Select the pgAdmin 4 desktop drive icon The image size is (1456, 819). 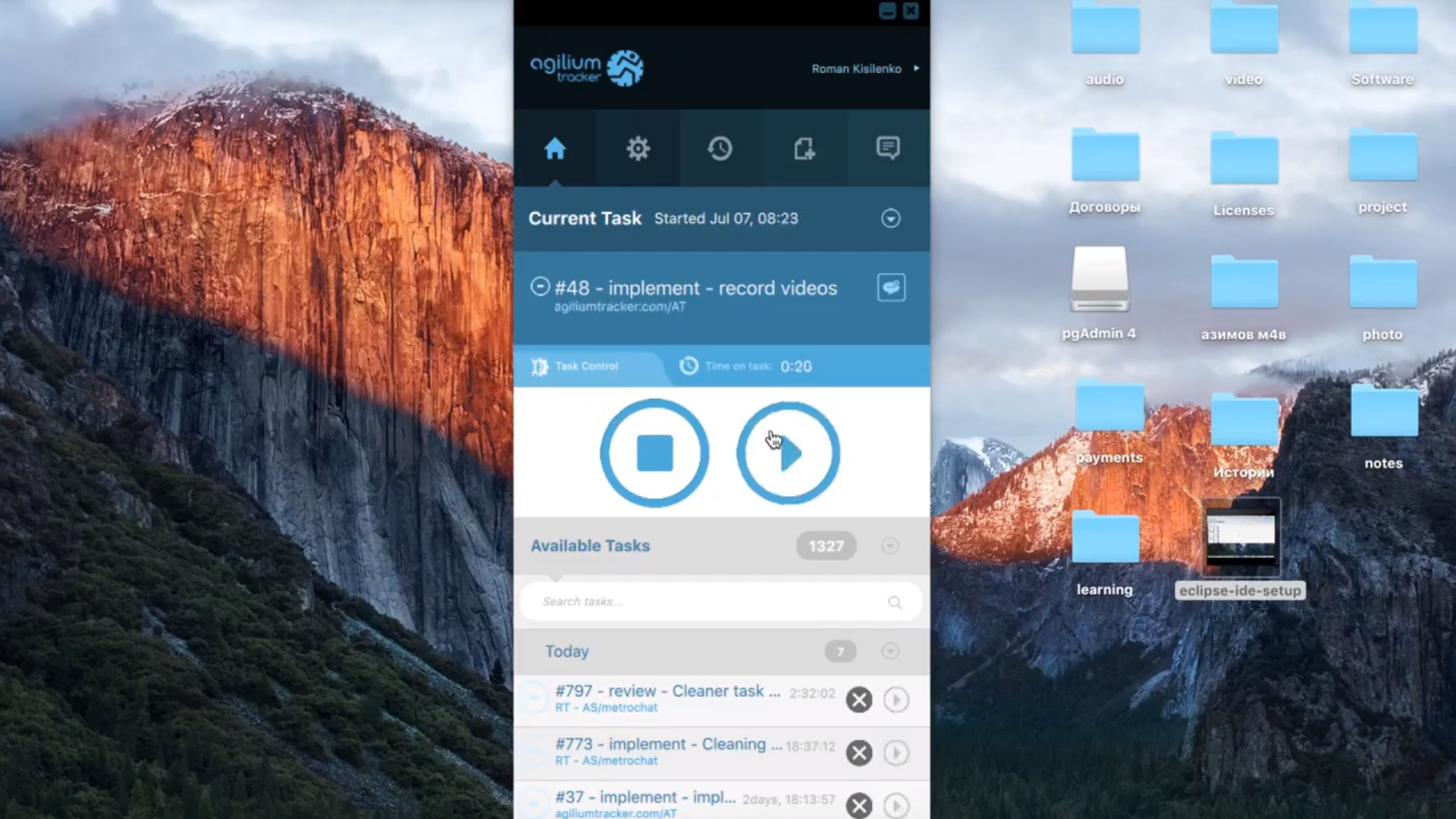tap(1100, 281)
